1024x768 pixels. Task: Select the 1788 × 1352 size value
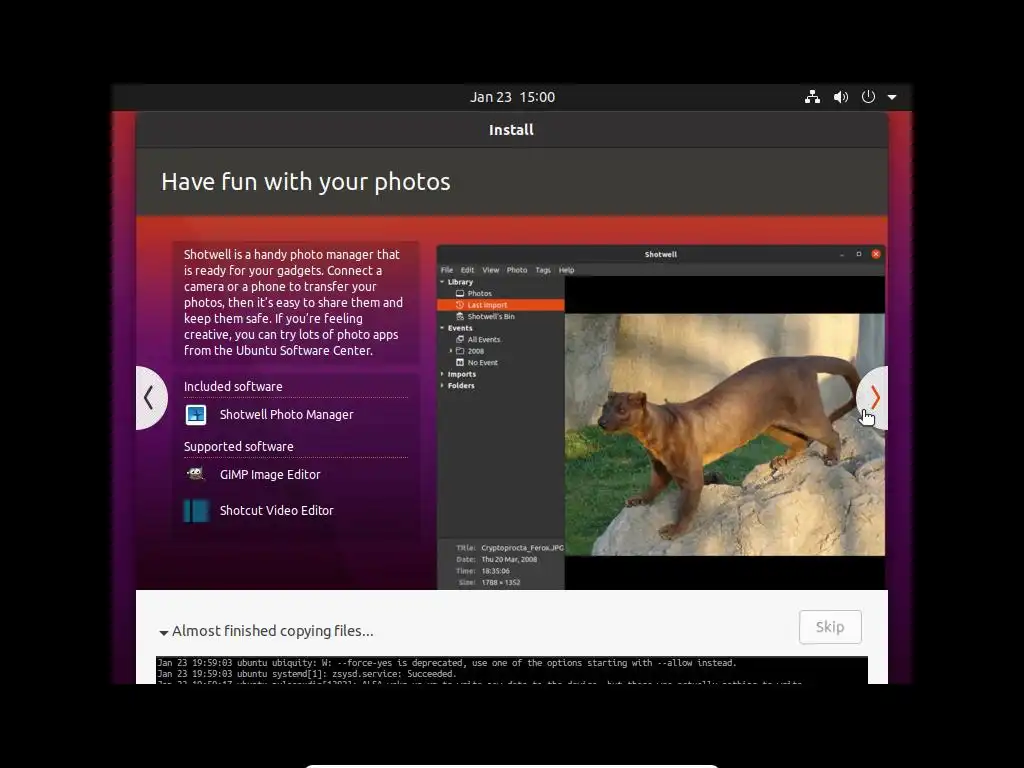(x=501, y=583)
